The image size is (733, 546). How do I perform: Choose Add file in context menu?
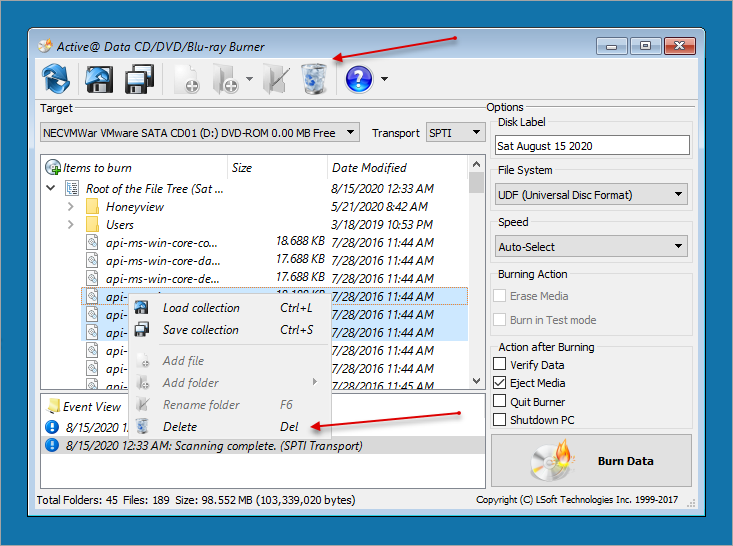(x=230, y=360)
